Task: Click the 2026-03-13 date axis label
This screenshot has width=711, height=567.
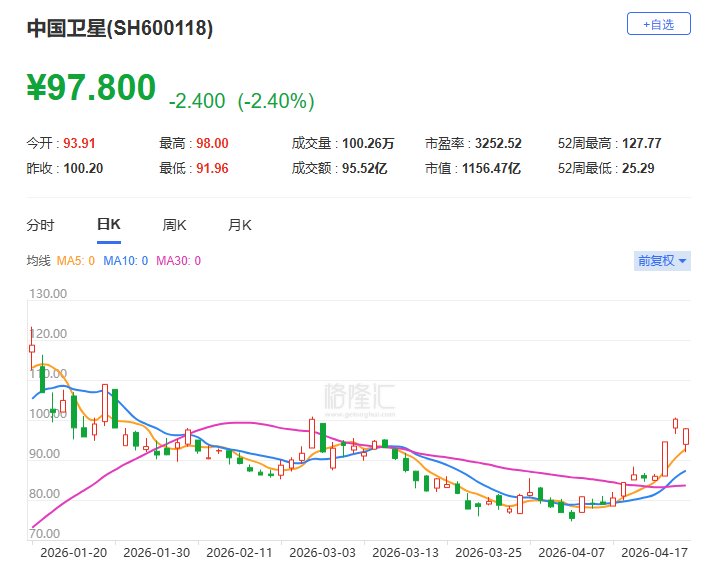Action: [405, 553]
